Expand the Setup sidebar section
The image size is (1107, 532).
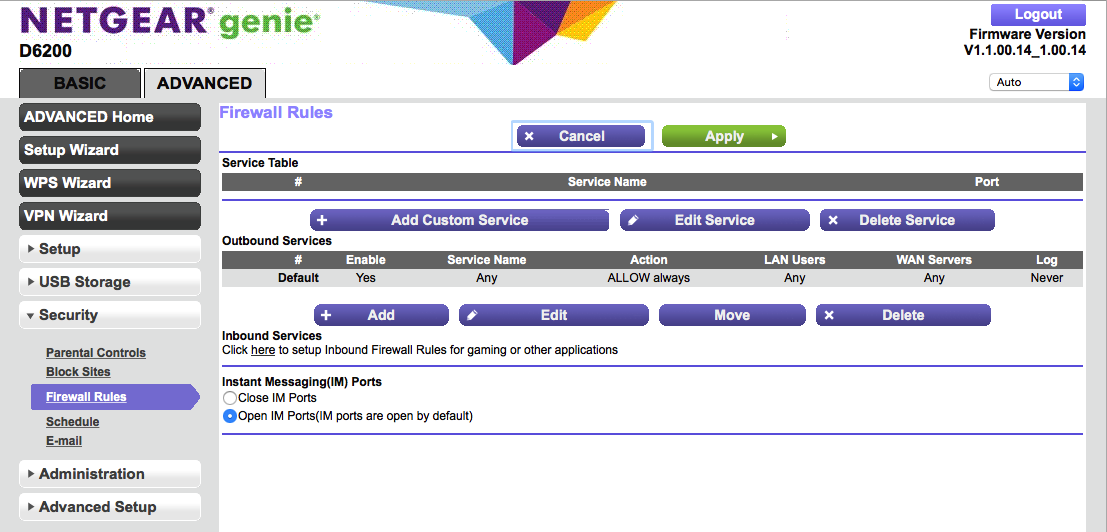click(x=110, y=249)
